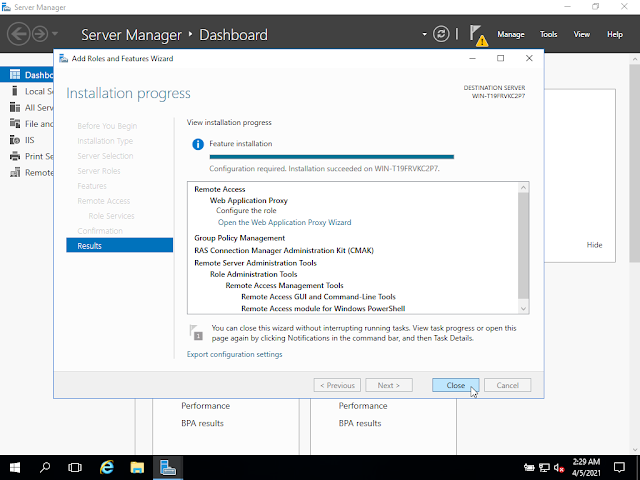Open File Explorer from taskbar
This screenshot has height=480, width=640.
[x=137, y=467]
